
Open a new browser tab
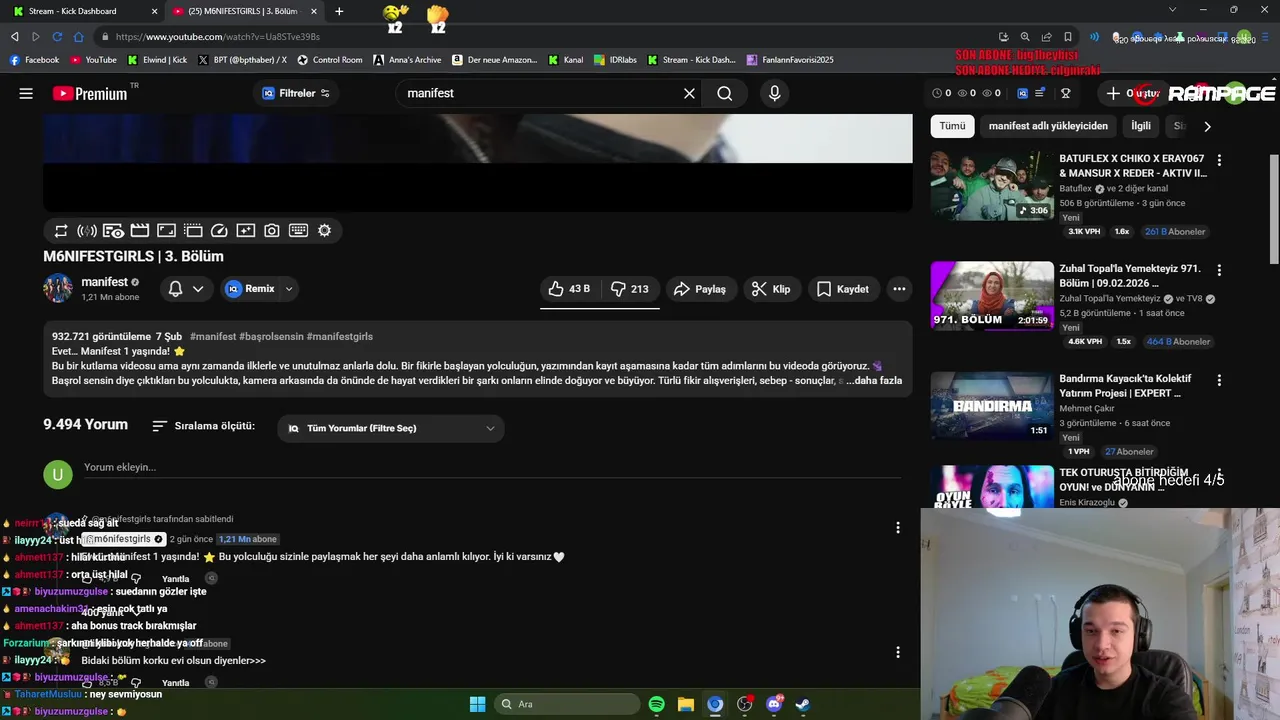tap(339, 11)
